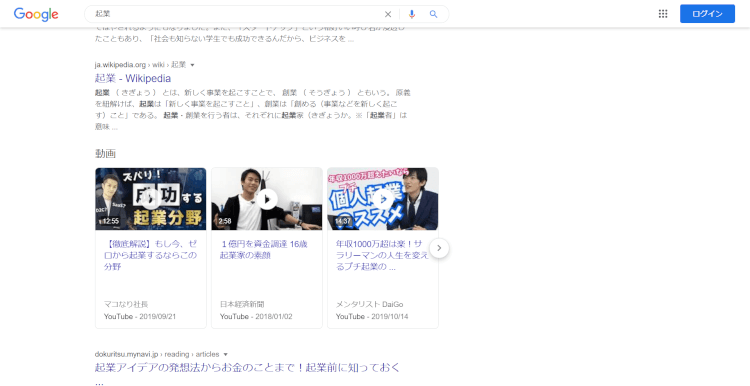The width and height of the screenshot is (750, 386).
Task: Click the 日本経済新聞 source name
Action: (242, 304)
